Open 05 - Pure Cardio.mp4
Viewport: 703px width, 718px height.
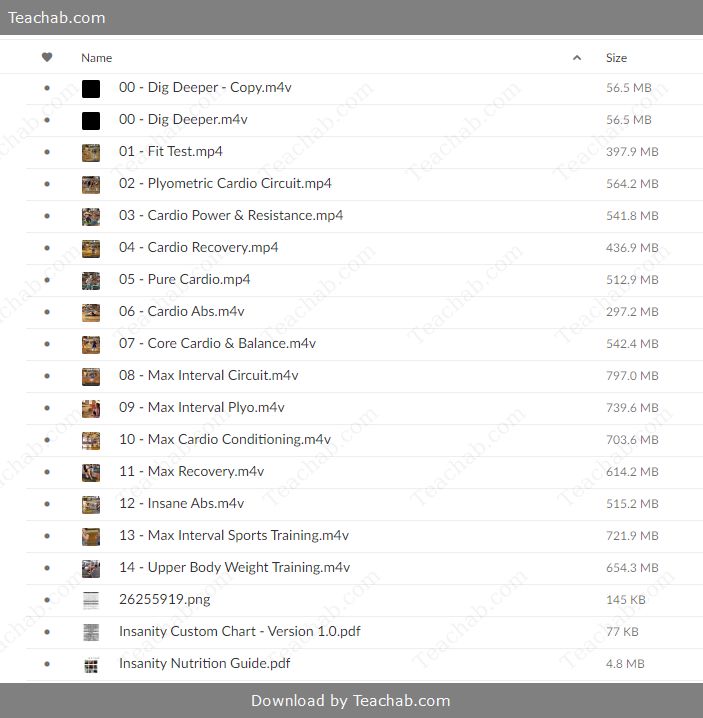pyautogui.click(x=185, y=279)
